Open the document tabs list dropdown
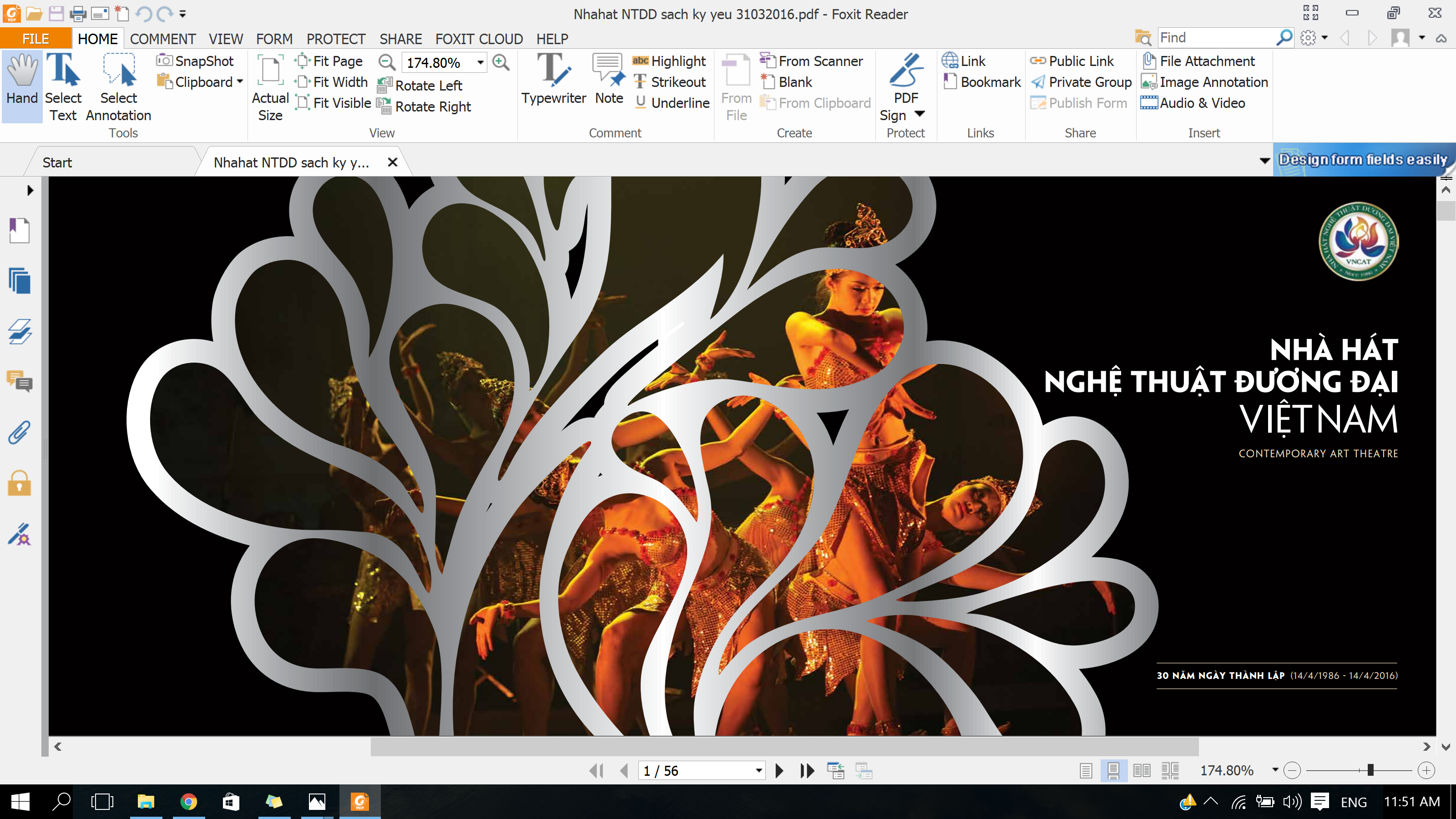Screen dimensions: 1456x819 (x=1265, y=161)
